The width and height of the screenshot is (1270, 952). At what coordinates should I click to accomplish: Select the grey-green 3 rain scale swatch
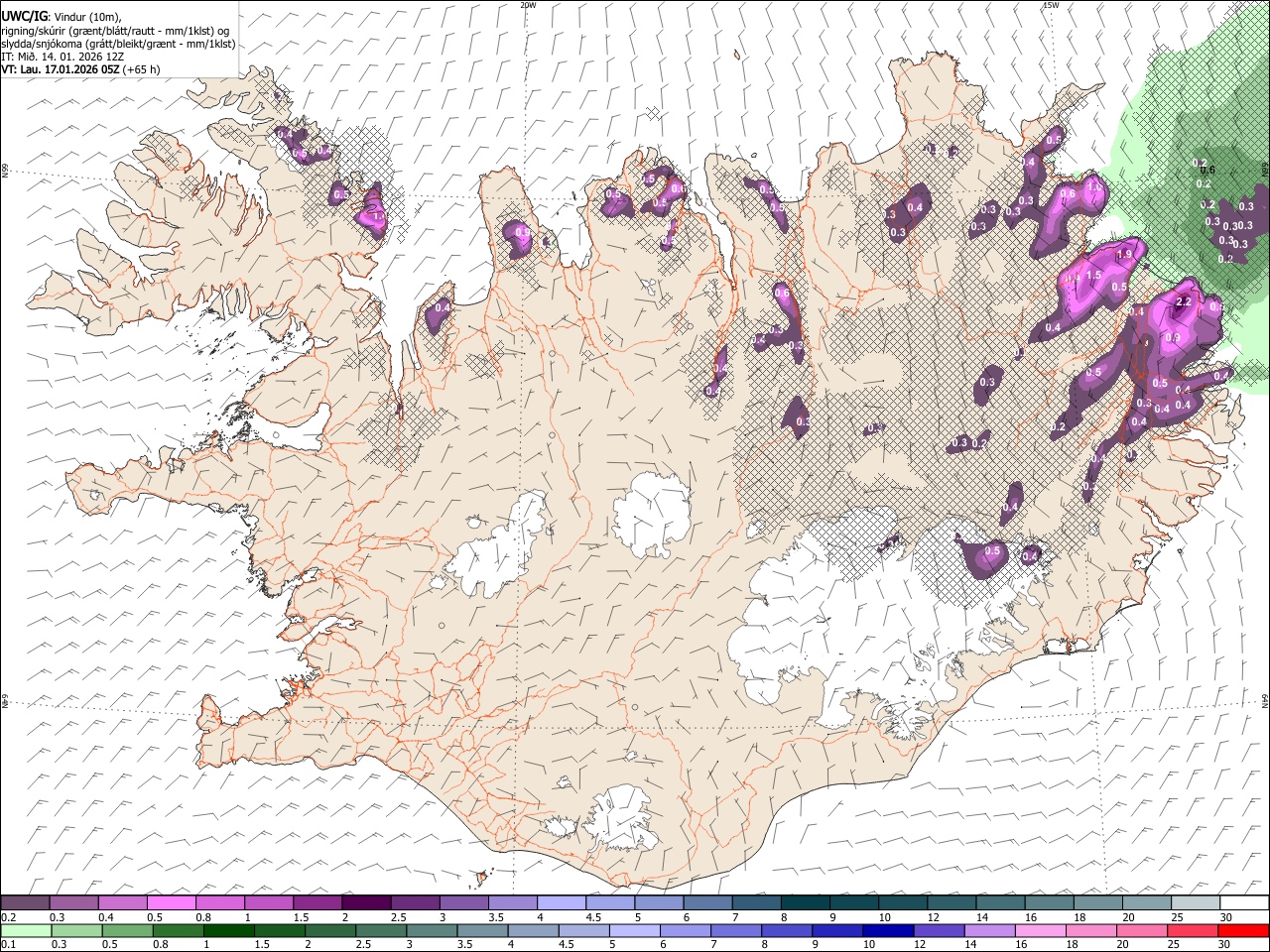click(x=432, y=930)
